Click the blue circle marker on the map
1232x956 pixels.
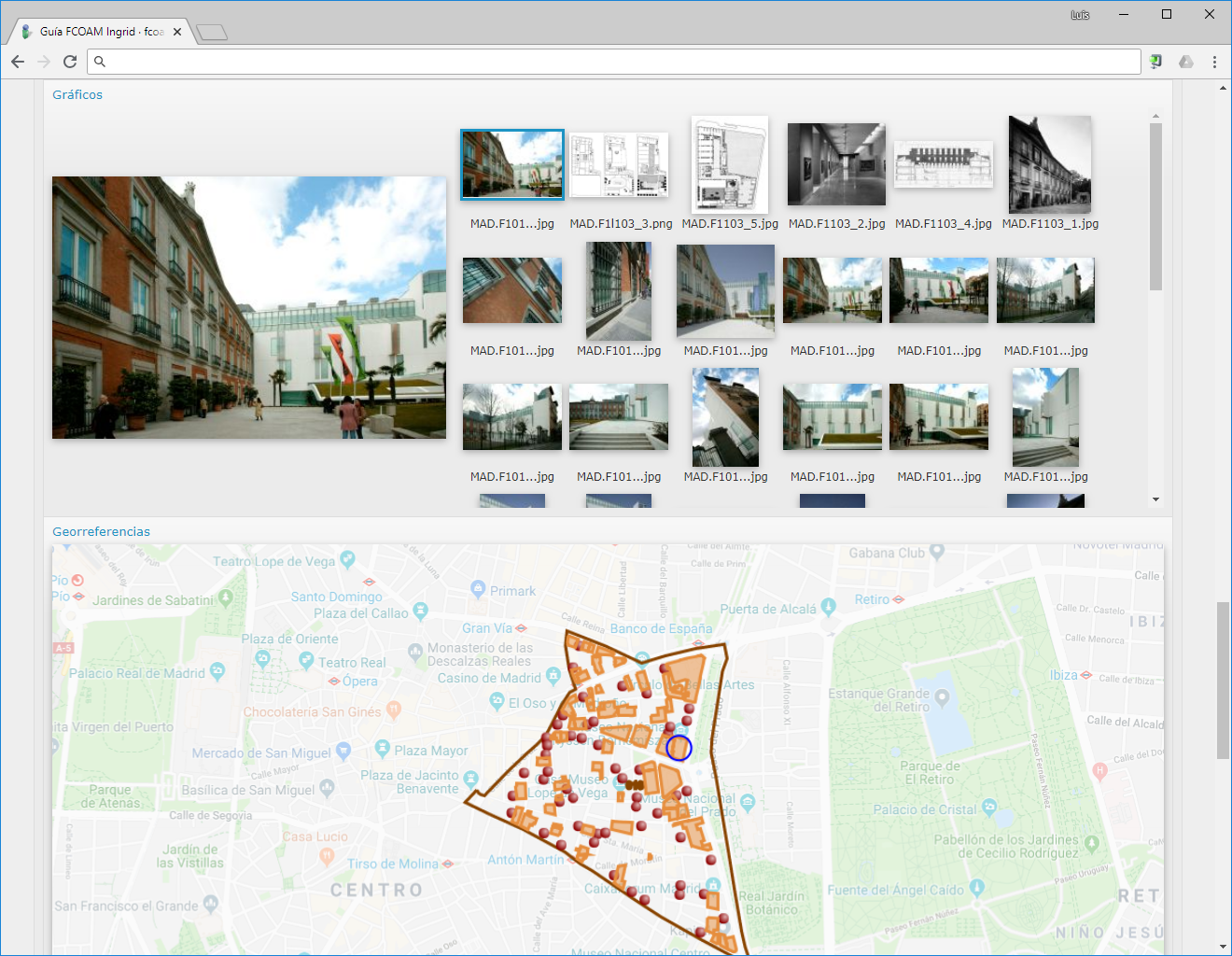(679, 748)
